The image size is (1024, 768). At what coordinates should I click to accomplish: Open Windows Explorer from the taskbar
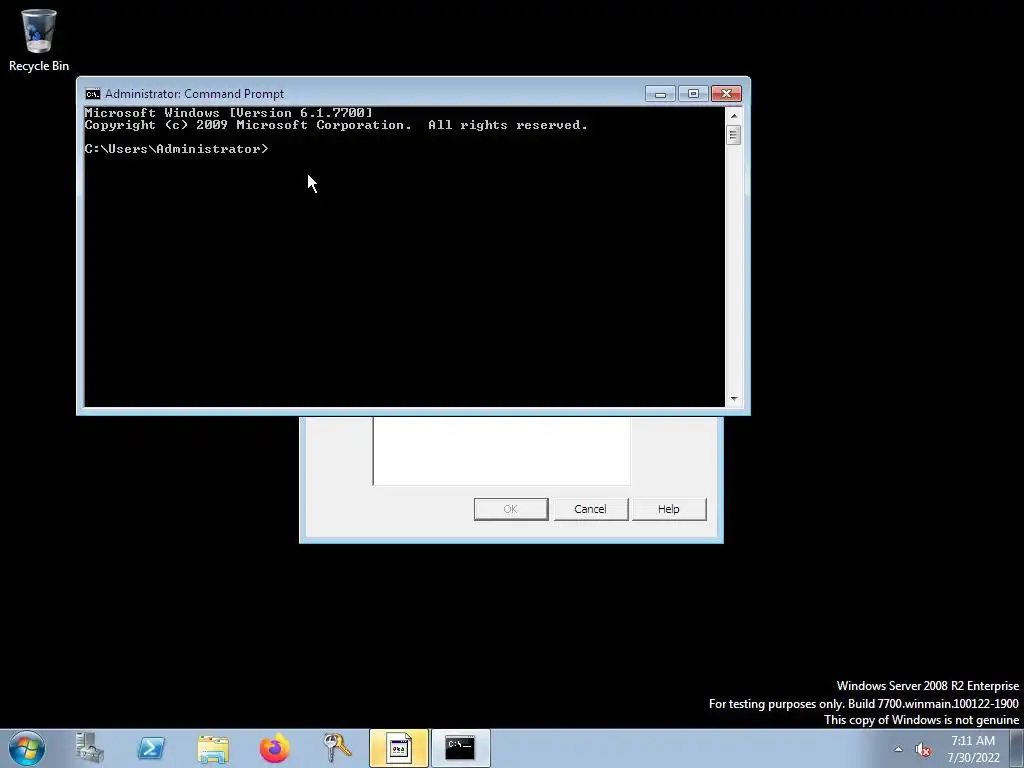coord(213,748)
